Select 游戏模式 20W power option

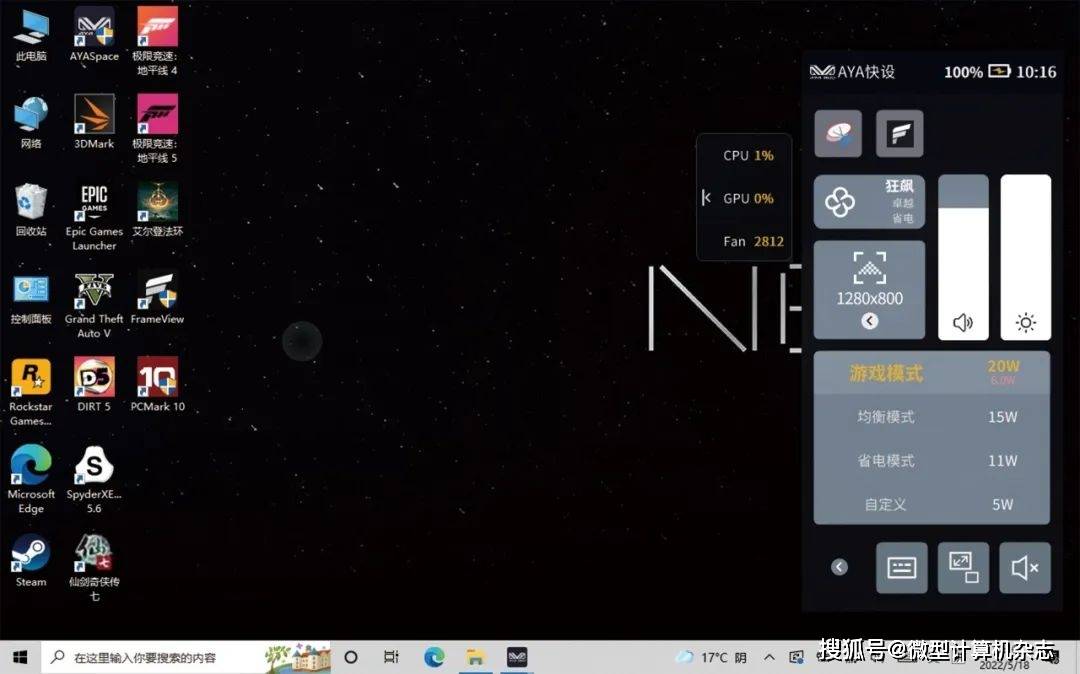click(x=931, y=373)
